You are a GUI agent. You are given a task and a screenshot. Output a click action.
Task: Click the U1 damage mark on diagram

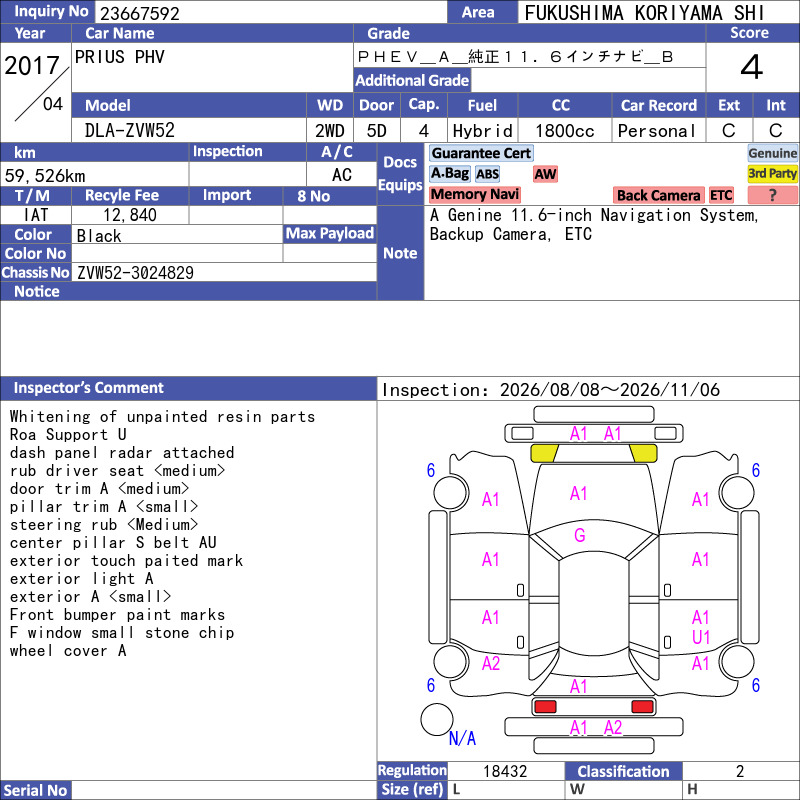click(701, 637)
